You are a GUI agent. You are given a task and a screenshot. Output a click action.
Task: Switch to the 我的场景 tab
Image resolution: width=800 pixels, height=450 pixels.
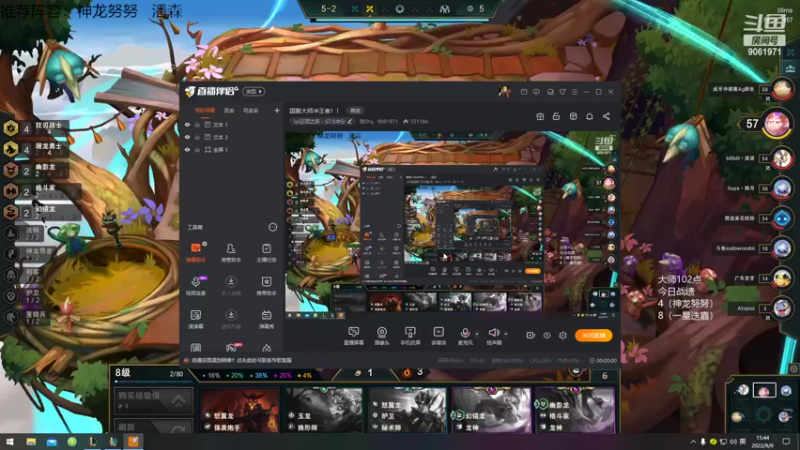(205, 110)
